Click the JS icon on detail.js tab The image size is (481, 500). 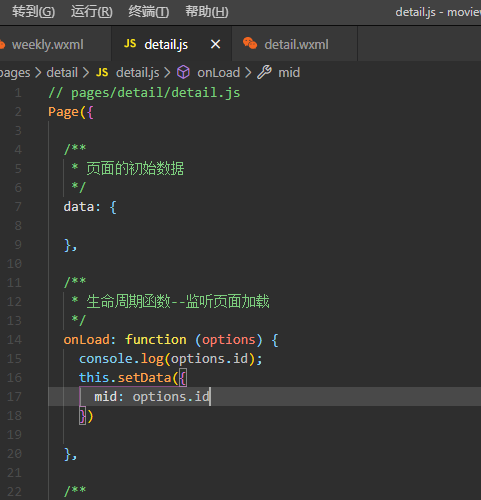coord(130,44)
